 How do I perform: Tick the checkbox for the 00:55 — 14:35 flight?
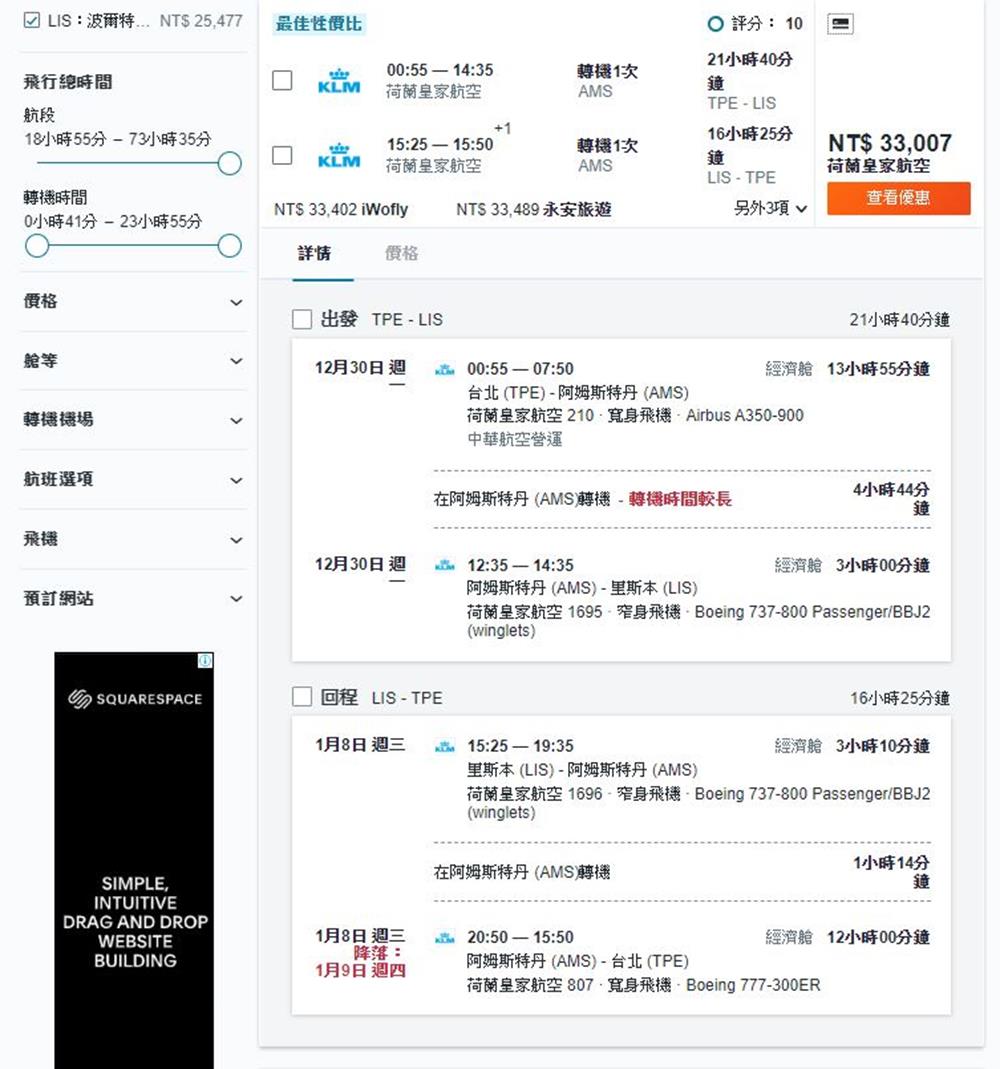tap(283, 80)
